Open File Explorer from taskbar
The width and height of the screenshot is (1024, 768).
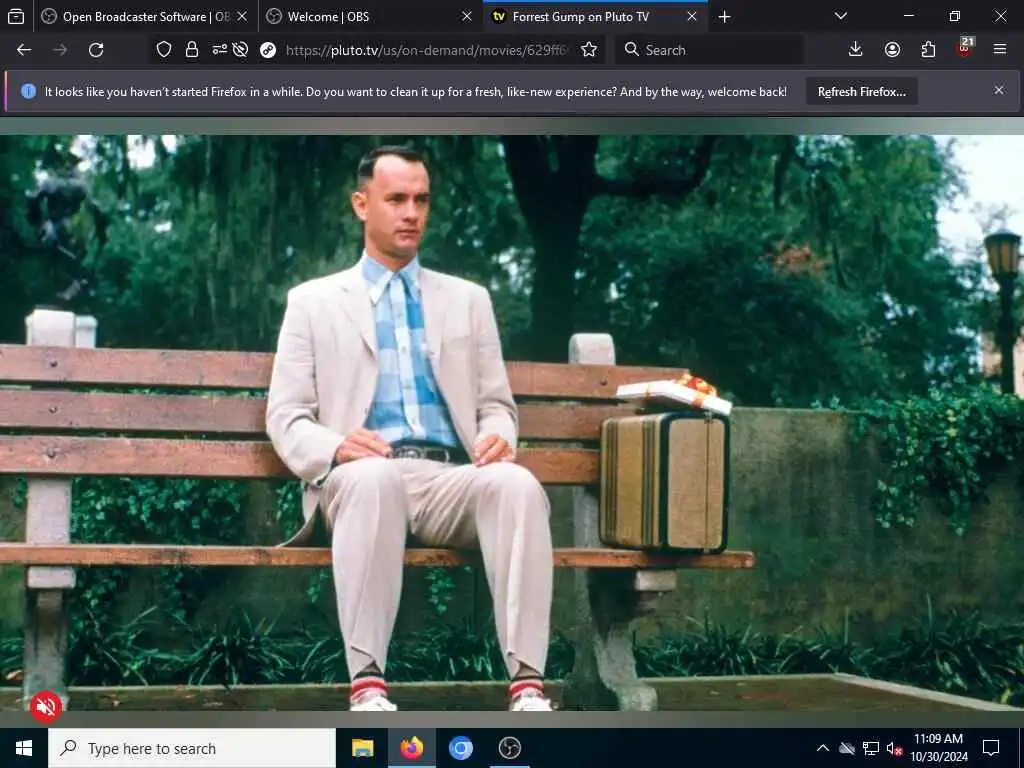pos(362,748)
